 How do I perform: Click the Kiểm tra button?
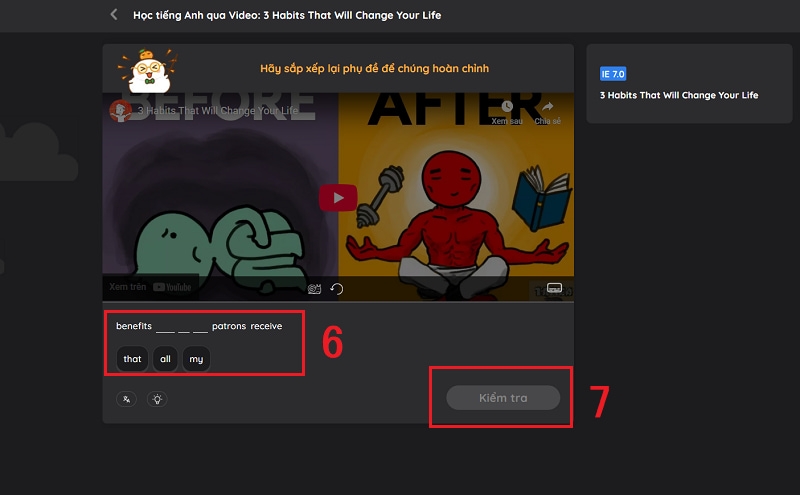[x=503, y=398]
